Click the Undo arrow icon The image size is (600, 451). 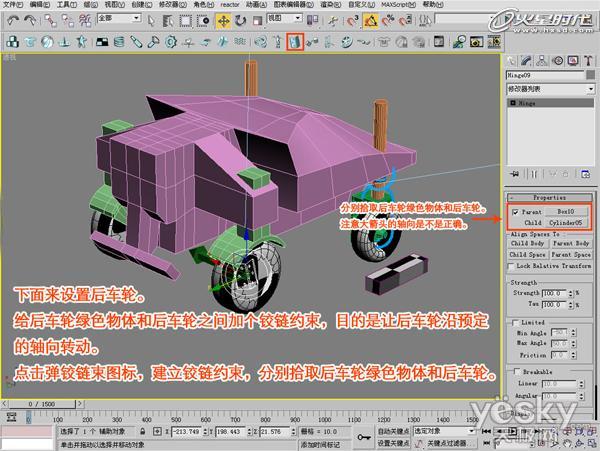coord(13,20)
